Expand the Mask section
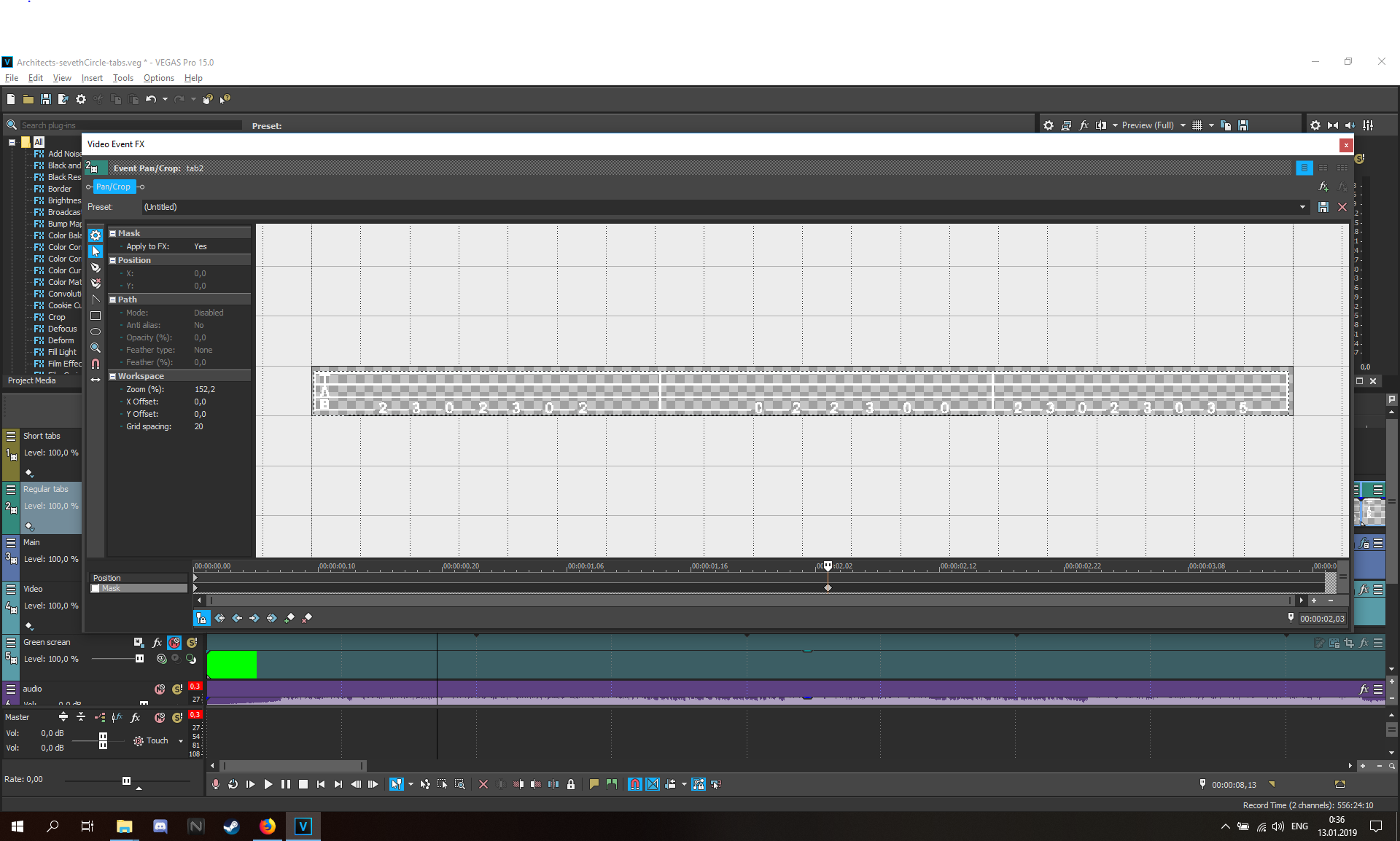Viewport: 1400px width, 841px height. click(112, 232)
